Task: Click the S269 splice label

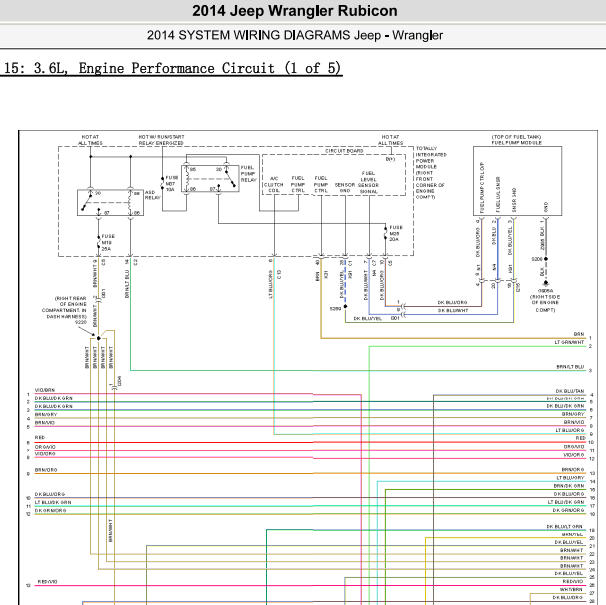Action: [335, 308]
